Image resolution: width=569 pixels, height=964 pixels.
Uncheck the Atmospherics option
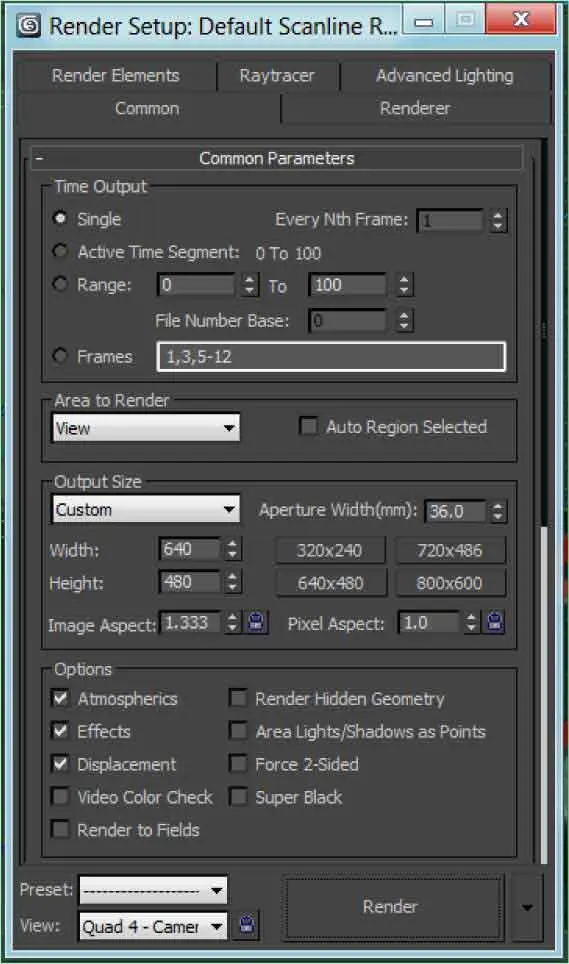[60, 698]
